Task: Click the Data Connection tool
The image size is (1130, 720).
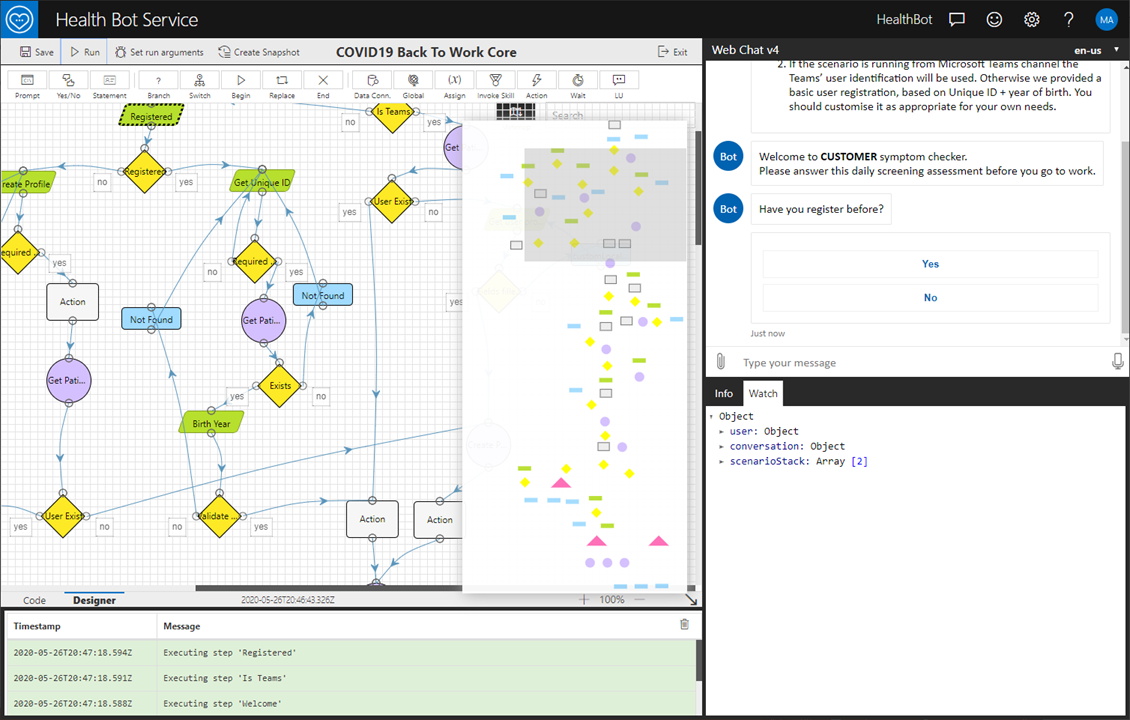Action: click(372, 80)
